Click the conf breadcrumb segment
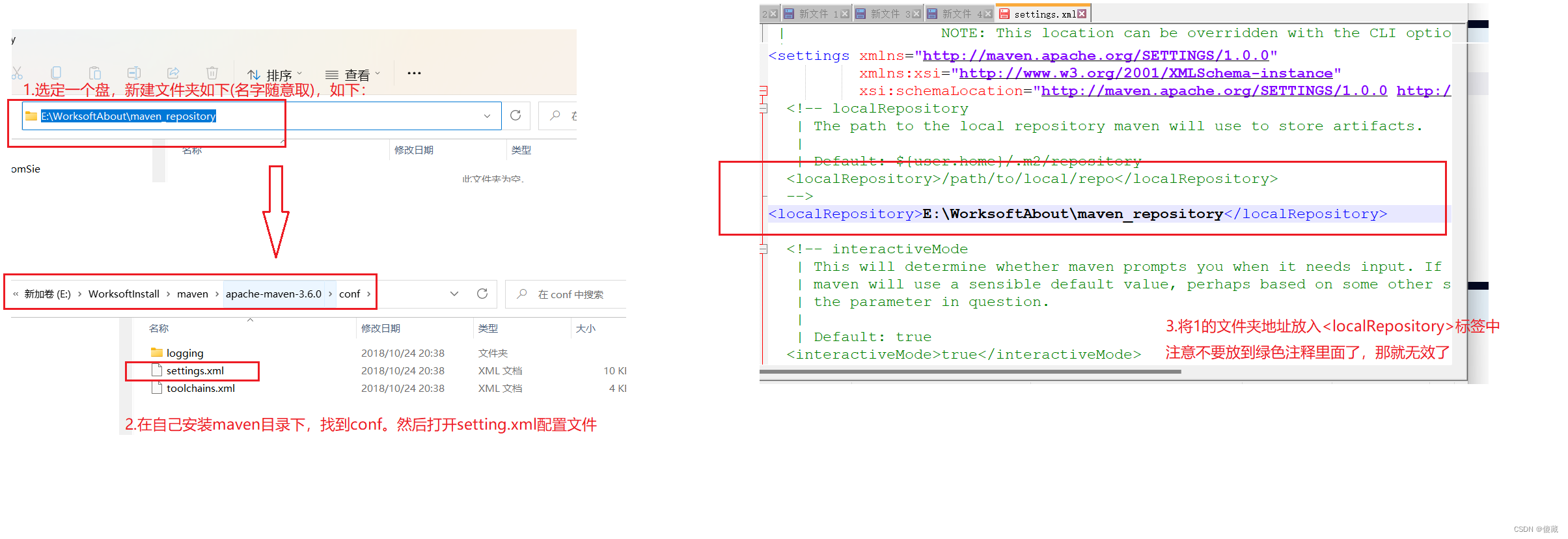Image resolution: width=1568 pixels, height=539 pixels. click(x=350, y=294)
